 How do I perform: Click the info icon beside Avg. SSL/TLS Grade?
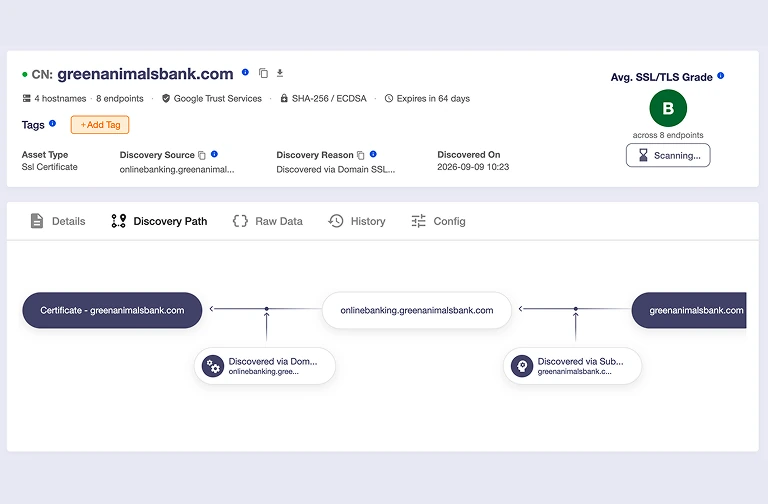tap(720, 76)
